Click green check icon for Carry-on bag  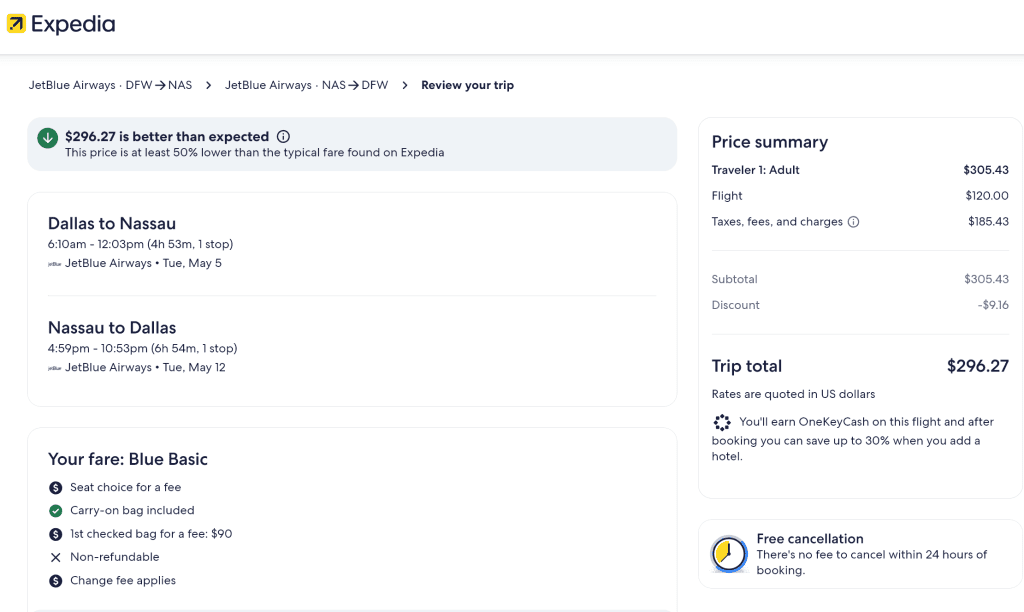pos(56,511)
